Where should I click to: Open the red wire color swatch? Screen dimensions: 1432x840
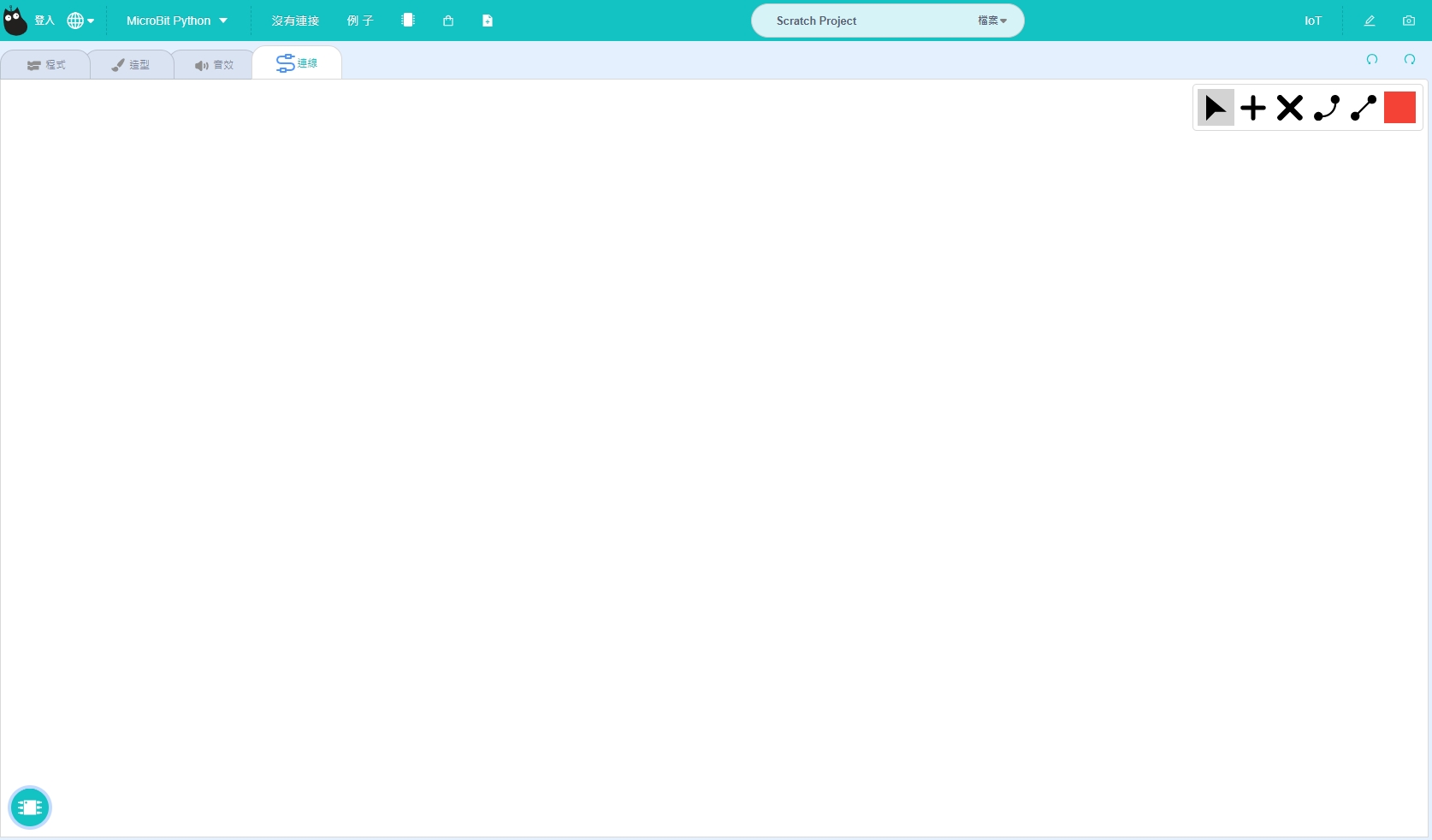[1399, 108]
